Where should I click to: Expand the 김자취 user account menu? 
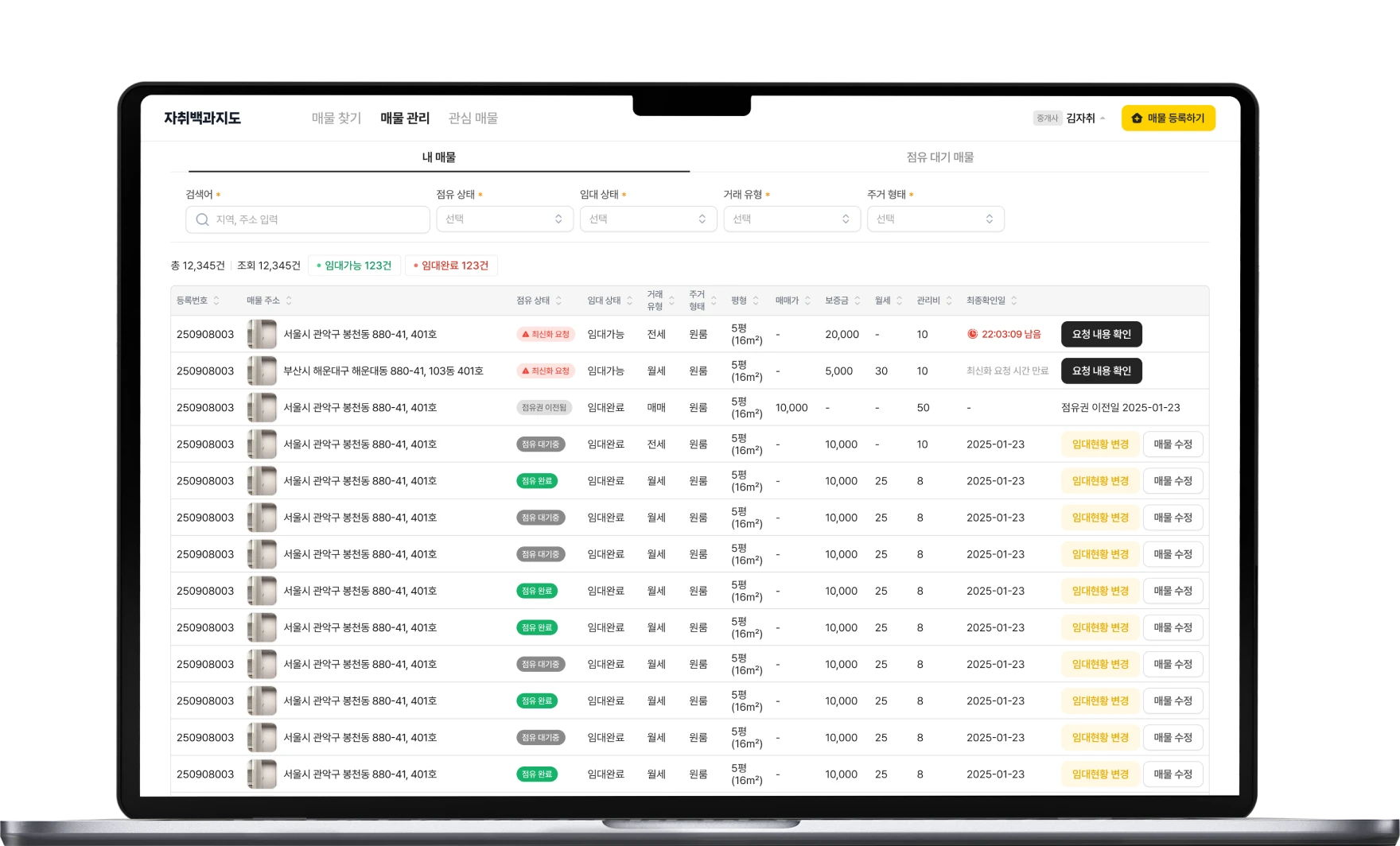point(1085,118)
